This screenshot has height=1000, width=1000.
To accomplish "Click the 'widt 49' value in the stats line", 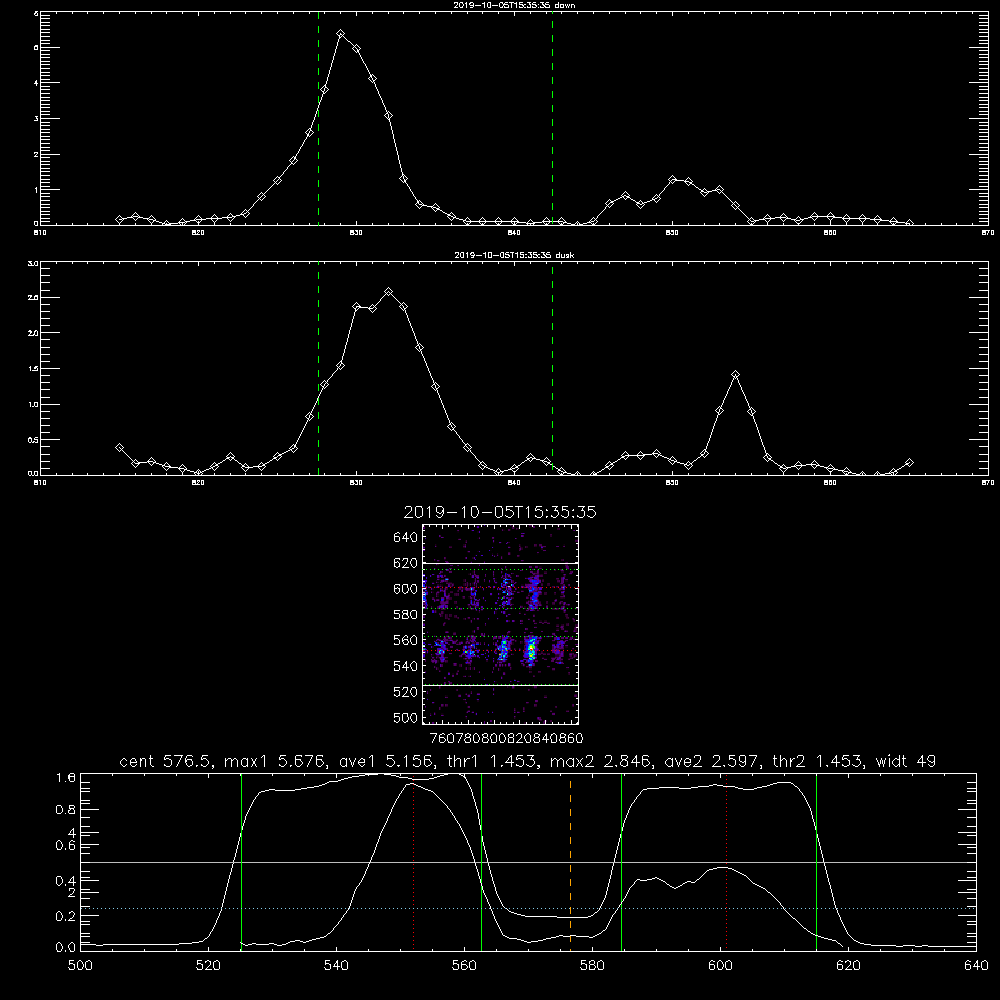I will coord(906,761).
